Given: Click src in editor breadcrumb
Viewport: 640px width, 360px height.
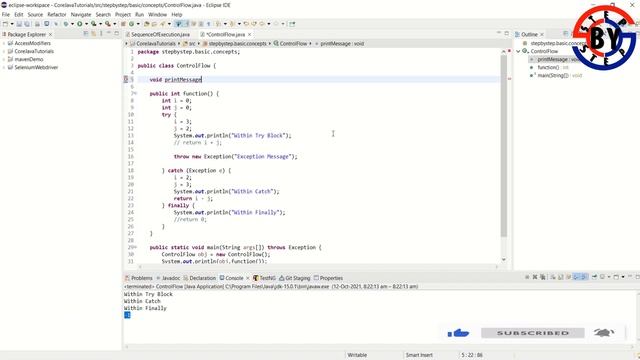Looking at the screenshot, I should 192,44.
